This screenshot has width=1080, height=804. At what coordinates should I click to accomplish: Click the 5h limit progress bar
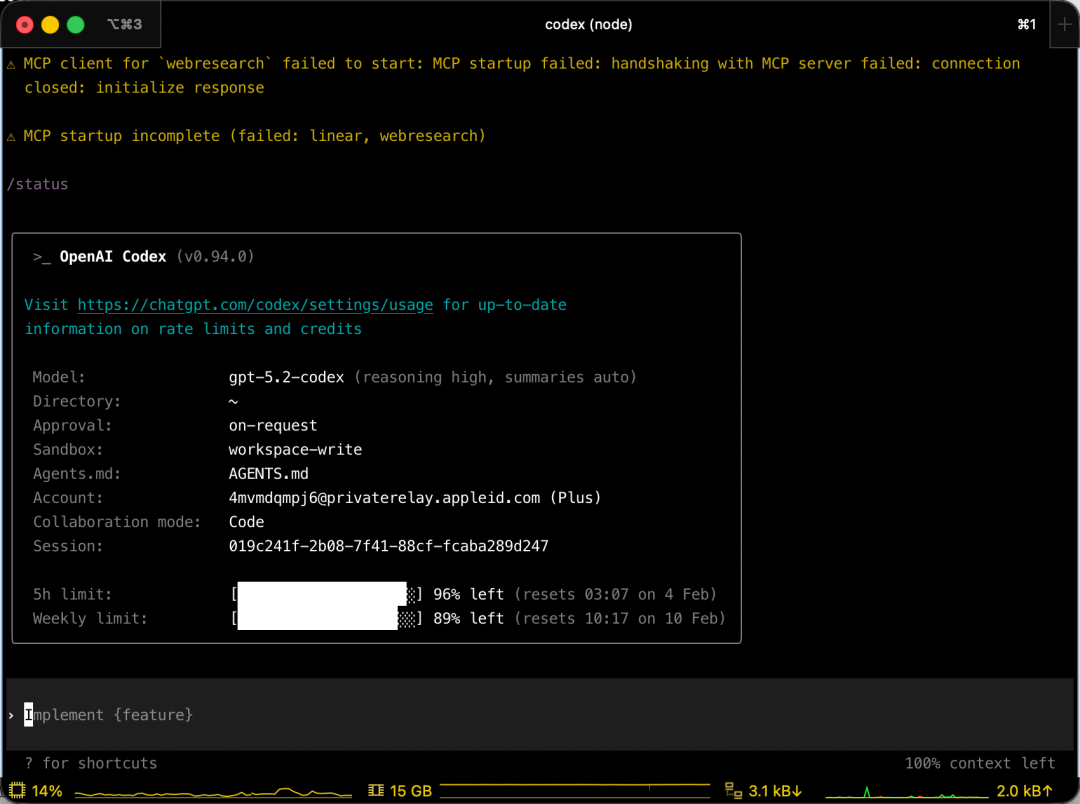tap(325, 594)
